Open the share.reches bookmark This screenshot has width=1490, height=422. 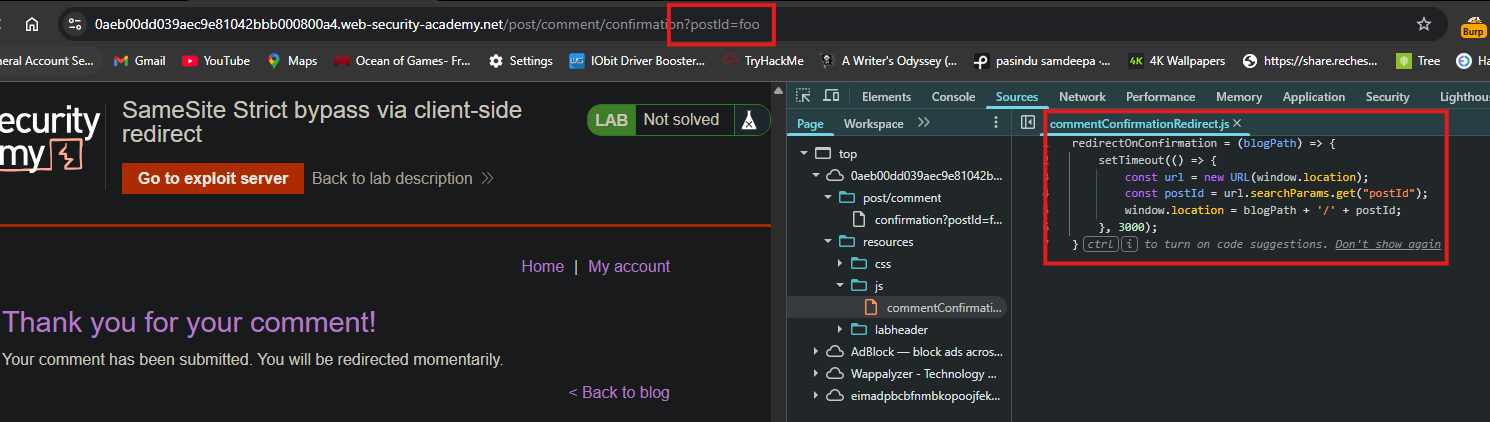click(1311, 61)
